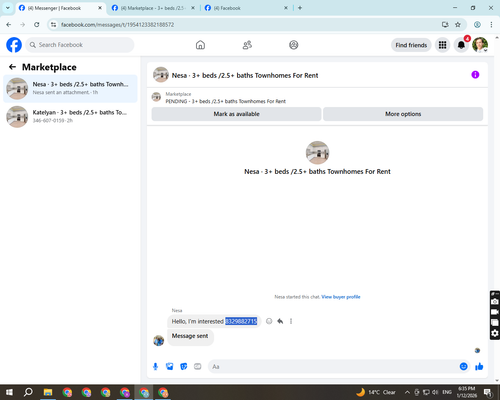Click Mark as available

click(236, 114)
